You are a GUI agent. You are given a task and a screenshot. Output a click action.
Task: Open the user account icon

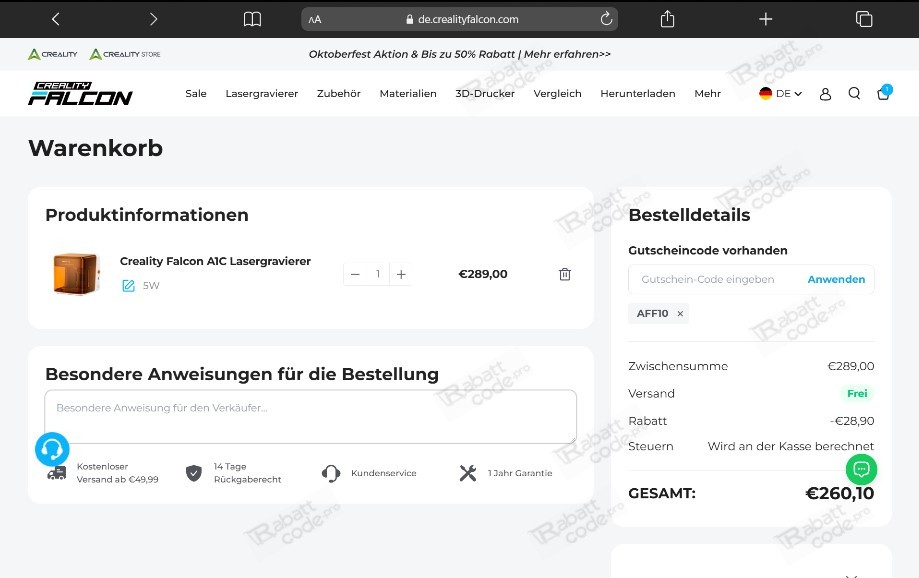click(825, 94)
